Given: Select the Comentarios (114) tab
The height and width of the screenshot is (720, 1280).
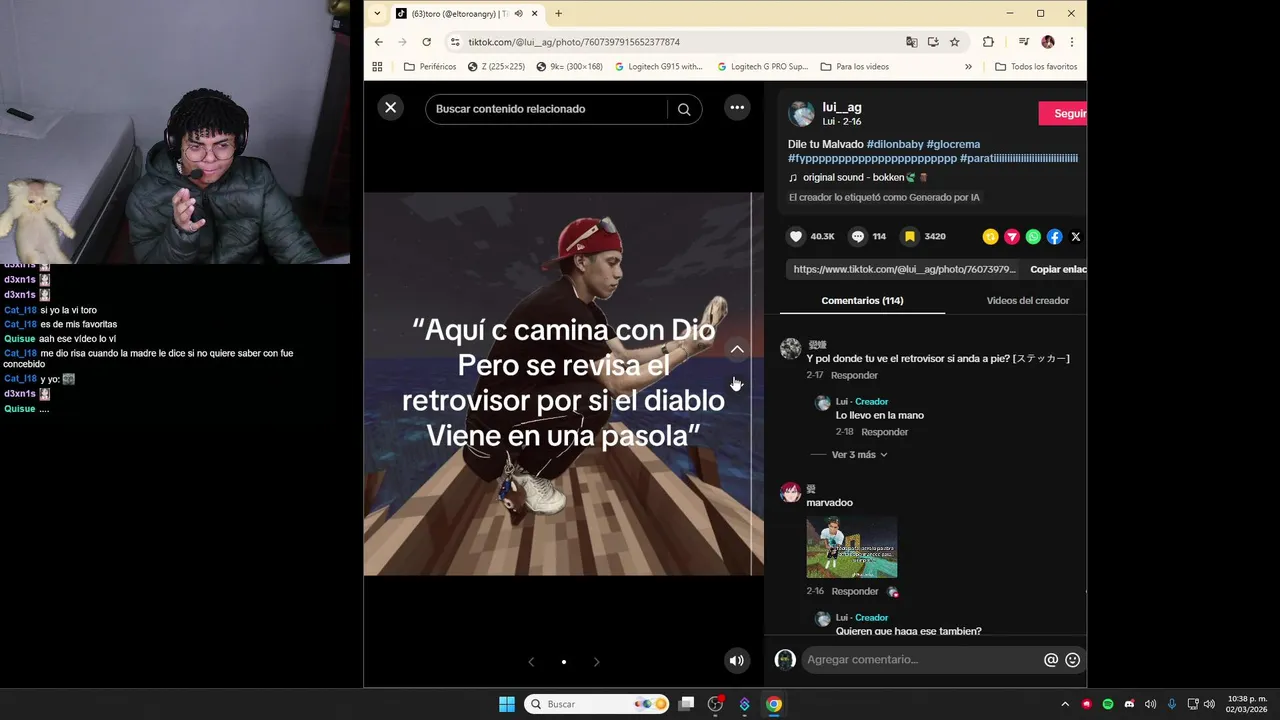Looking at the screenshot, I should [862, 301].
